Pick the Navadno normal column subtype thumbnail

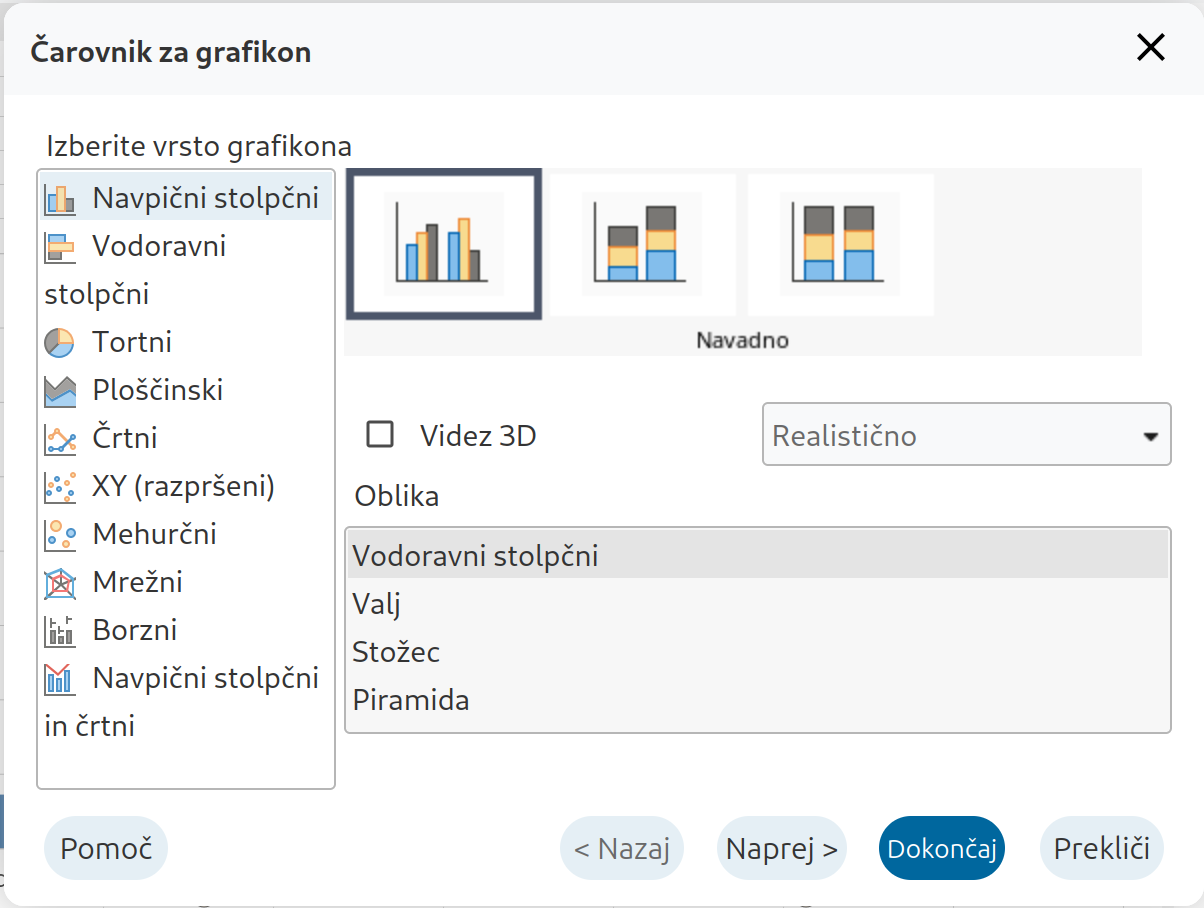pyautogui.click(x=444, y=244)
